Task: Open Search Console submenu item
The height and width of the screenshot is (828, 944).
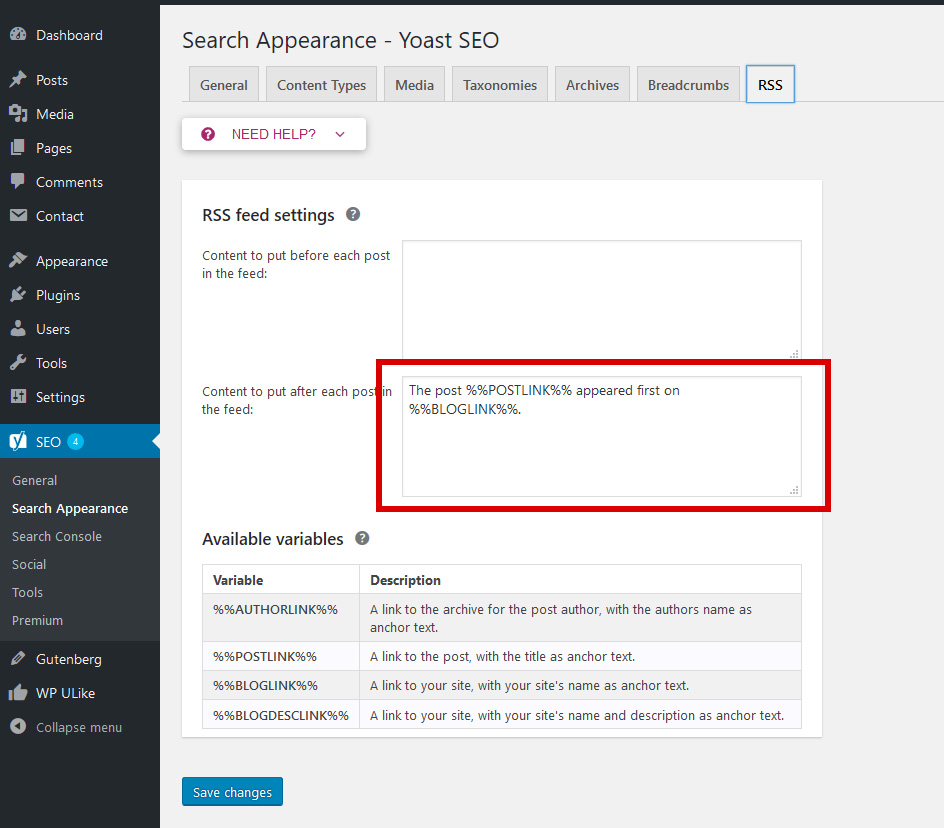Action: pos(57,537)
